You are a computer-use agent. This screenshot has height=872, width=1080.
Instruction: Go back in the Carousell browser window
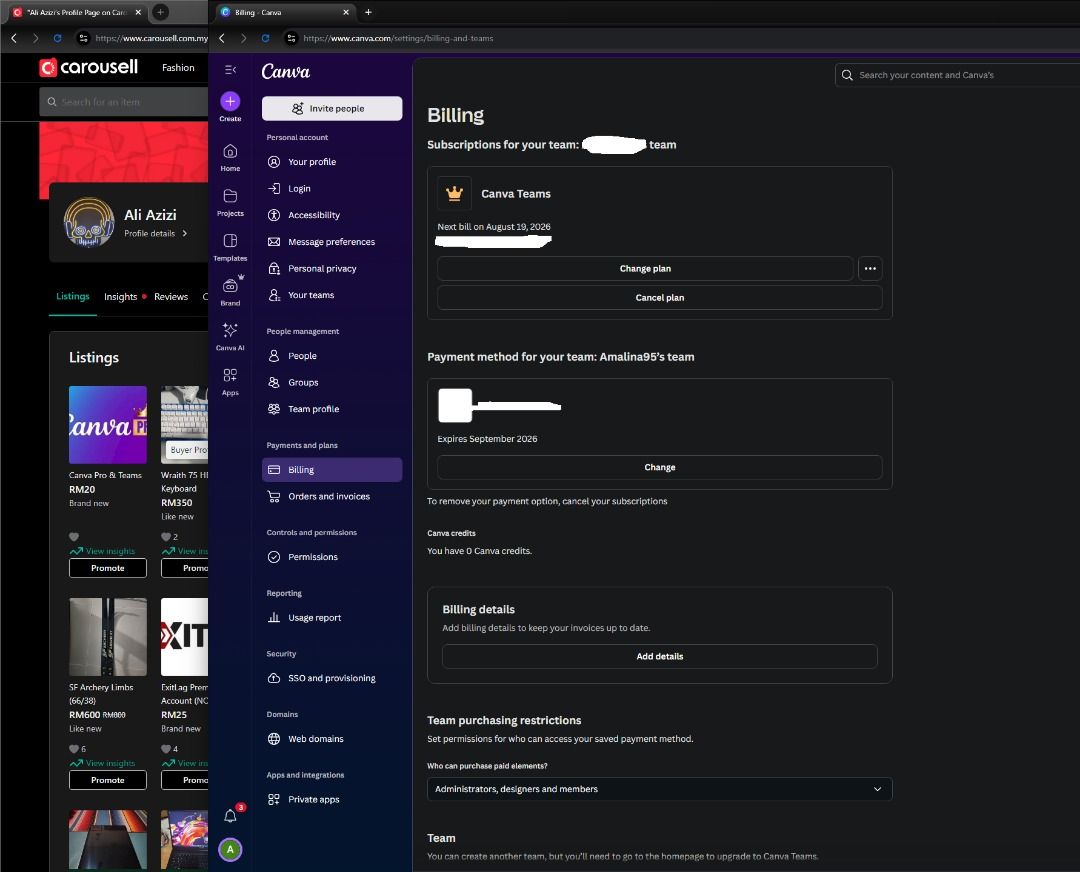click(14, 38)
